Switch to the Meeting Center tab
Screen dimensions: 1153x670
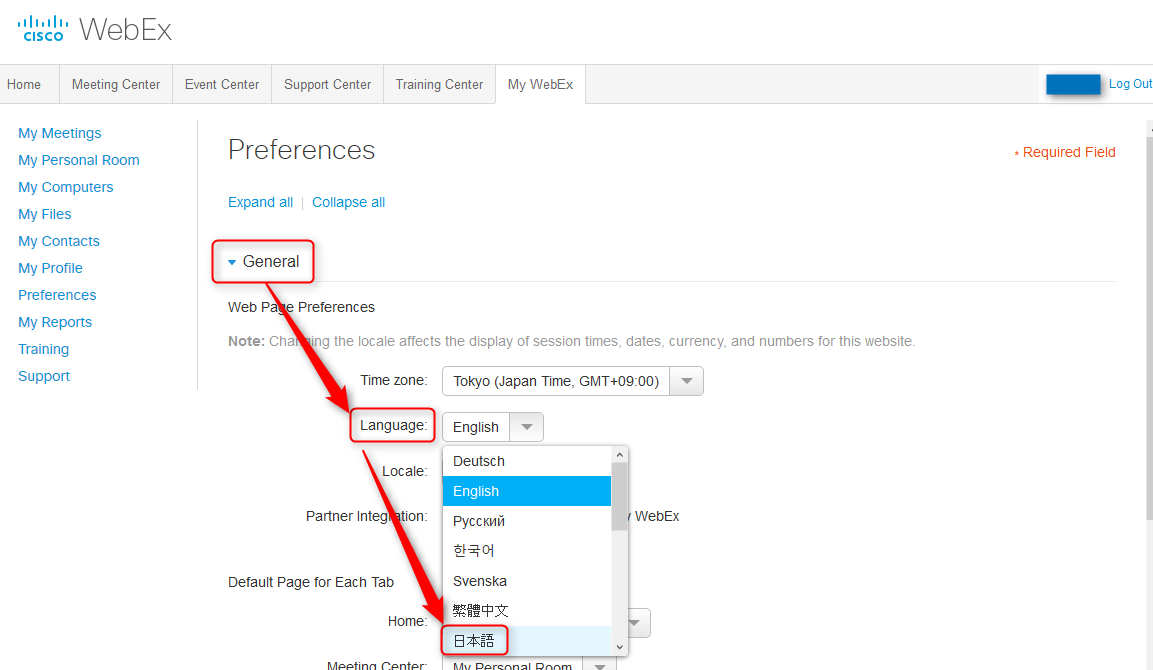coord(116,85)
